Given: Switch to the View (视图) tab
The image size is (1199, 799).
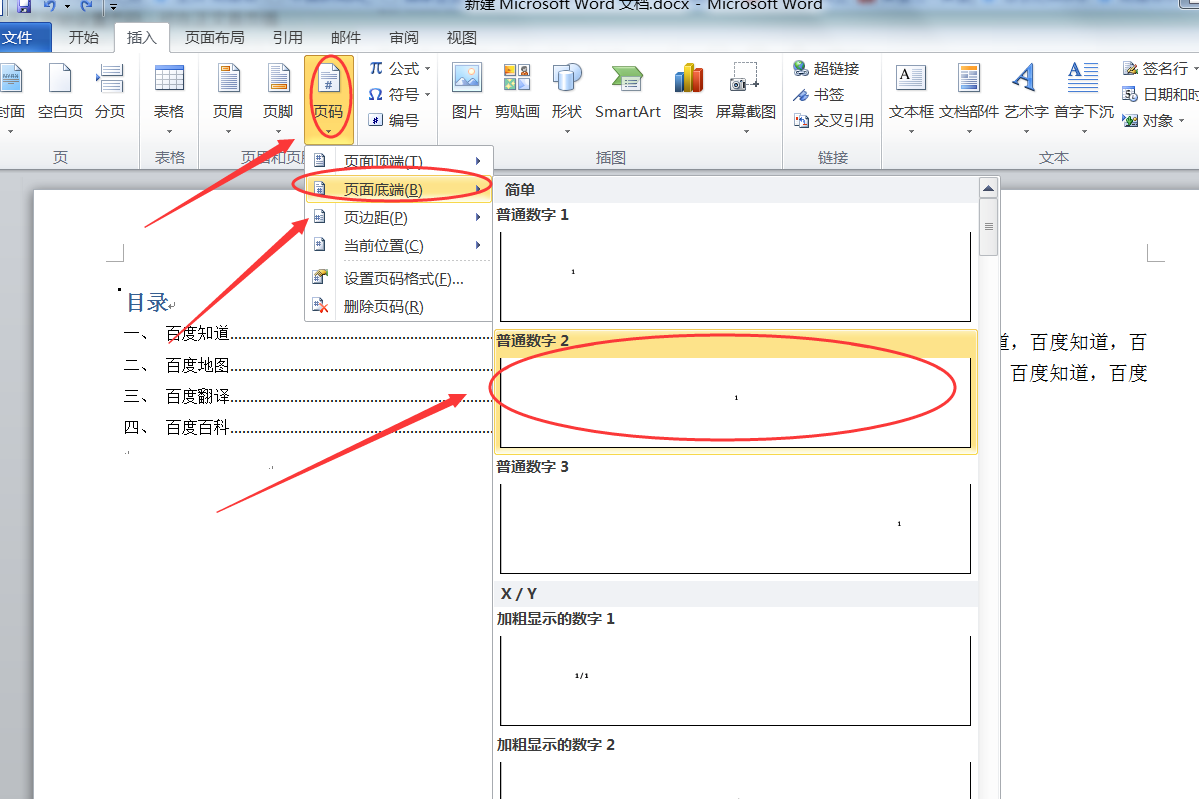Looking at the screenshot, I should pos(462,37).
